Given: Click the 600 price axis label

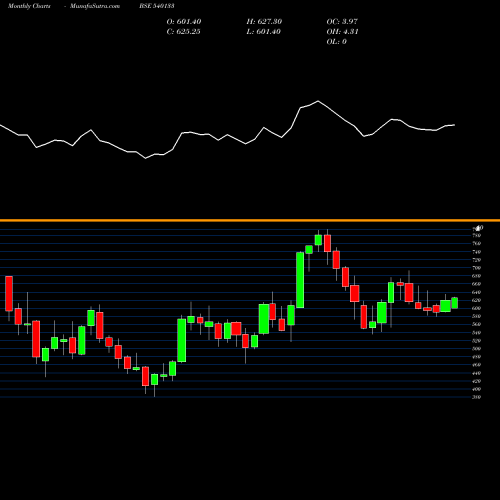Looking at the screenshot, I should pyautogui.click(x=477, y=308).
